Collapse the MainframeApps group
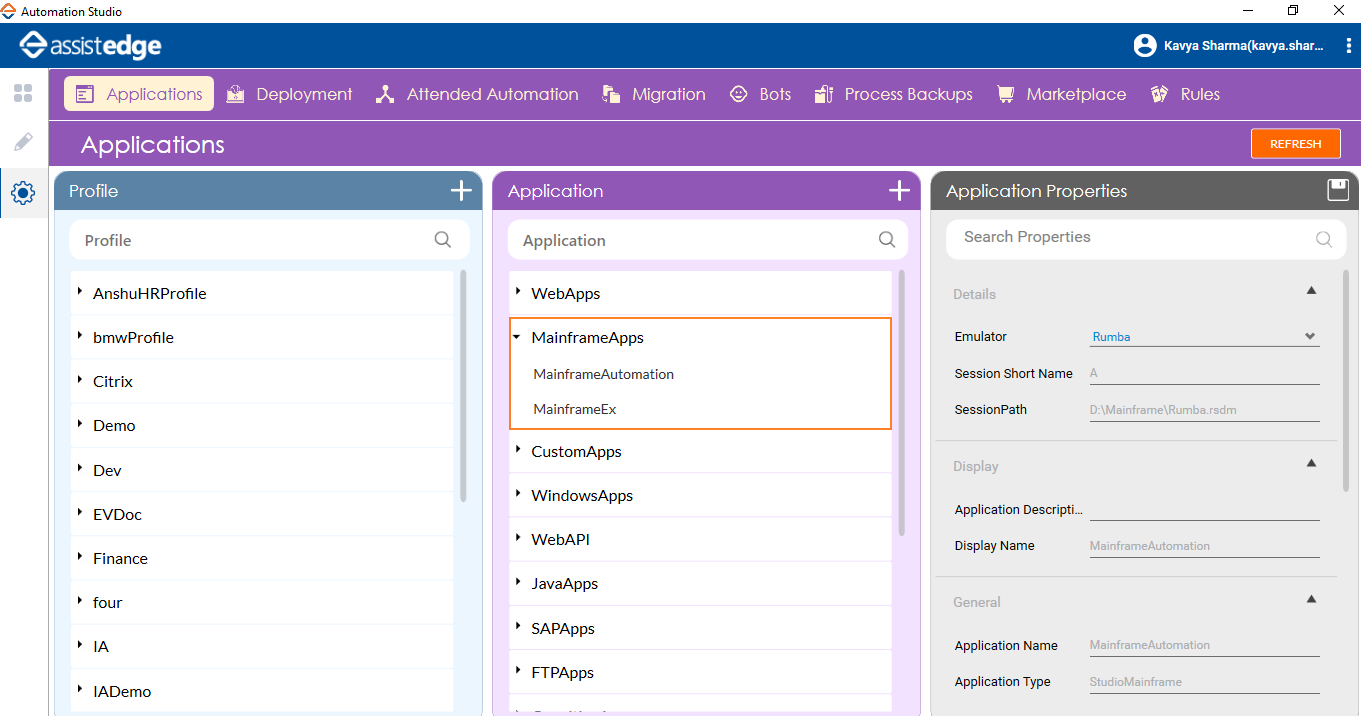Screen dimensions: 1361x716 click(517, 337)
